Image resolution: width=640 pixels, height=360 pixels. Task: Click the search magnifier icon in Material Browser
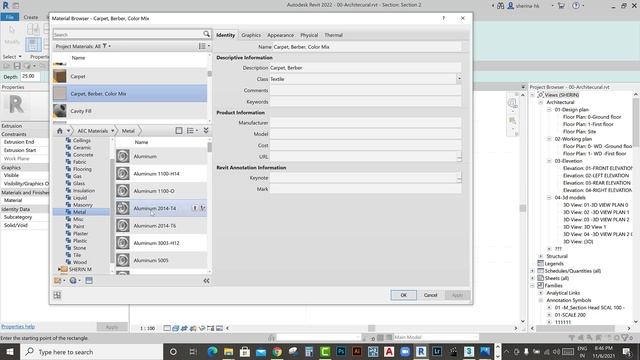tap(207, 34)
